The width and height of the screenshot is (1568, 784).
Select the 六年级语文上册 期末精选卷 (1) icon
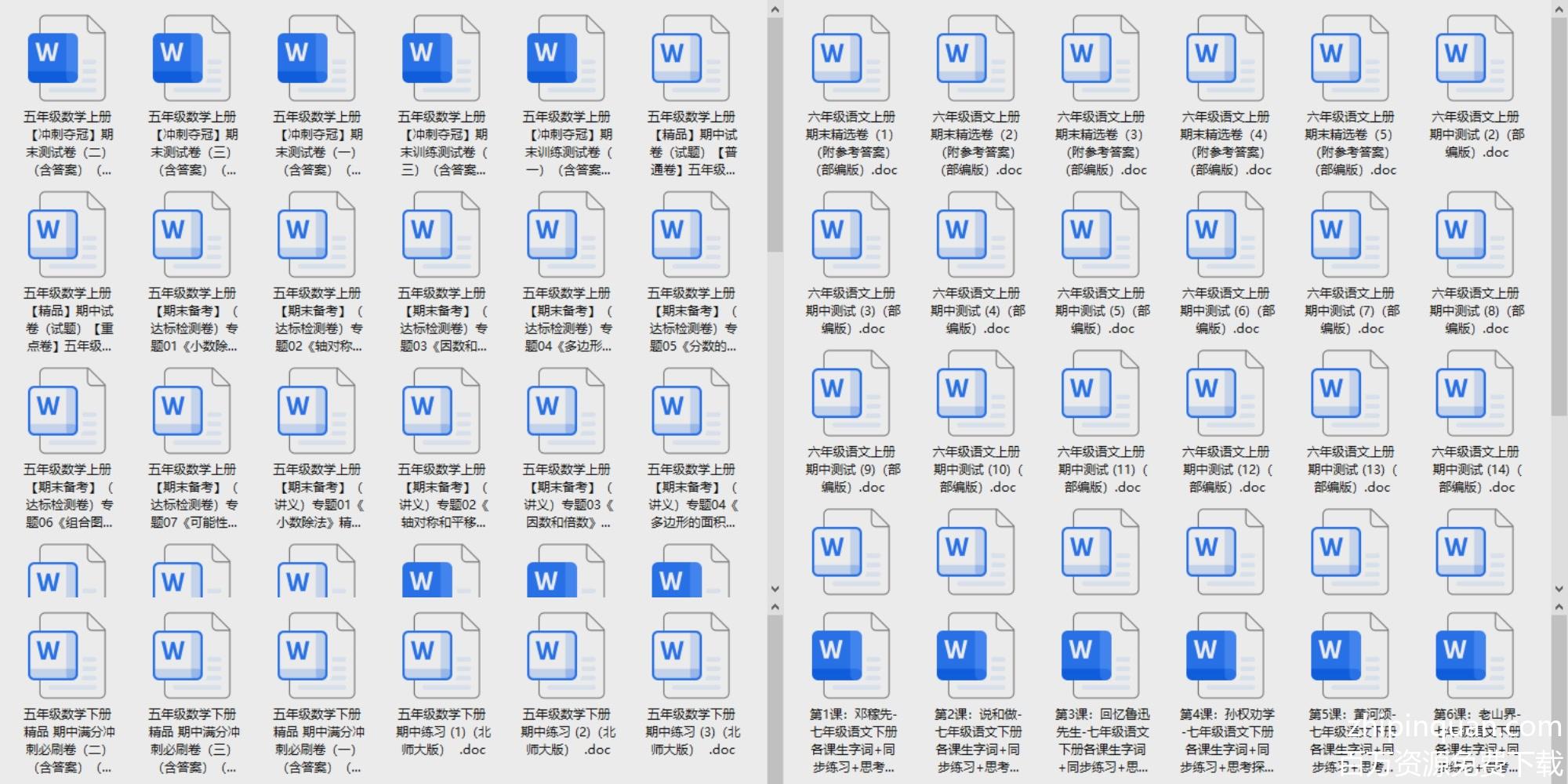(851, 58)
